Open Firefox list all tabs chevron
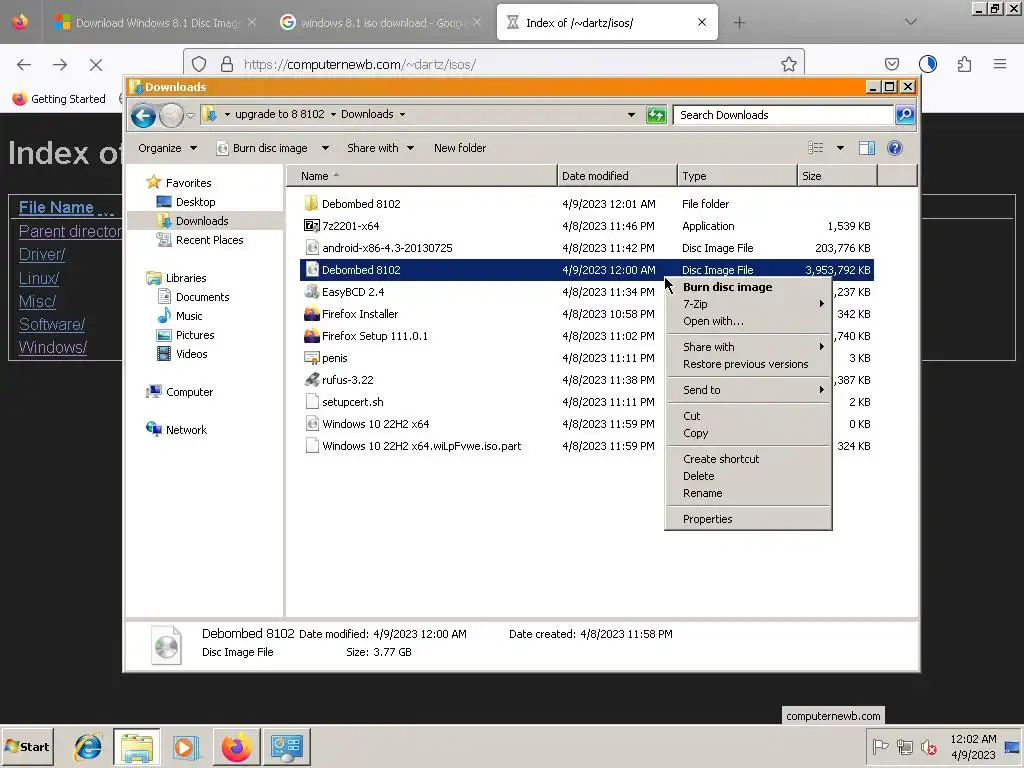Screen dimensions: 1024x768 click(x=910, y=22)
